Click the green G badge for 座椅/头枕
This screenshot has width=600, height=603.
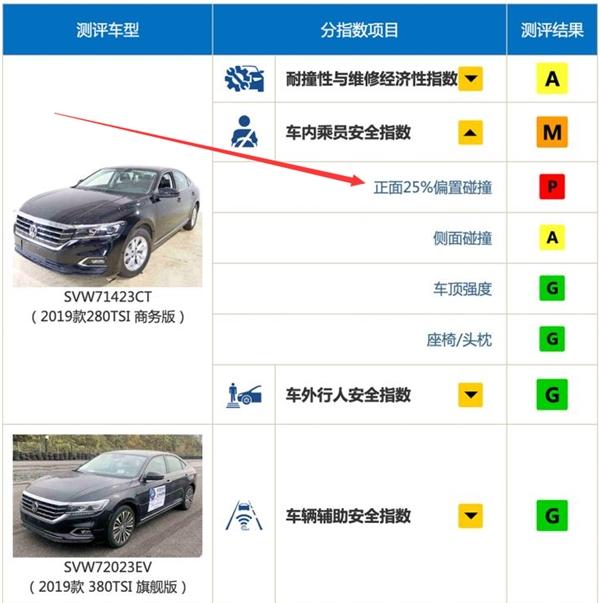(x=552, y=339)
